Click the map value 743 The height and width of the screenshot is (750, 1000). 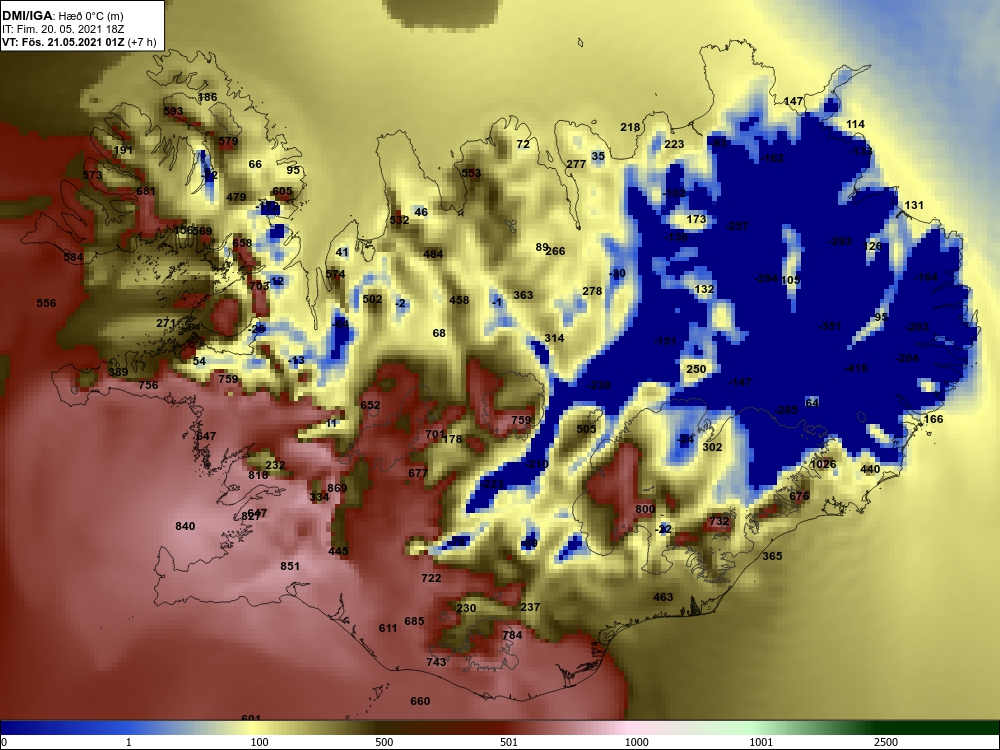[x=436, y=663]
